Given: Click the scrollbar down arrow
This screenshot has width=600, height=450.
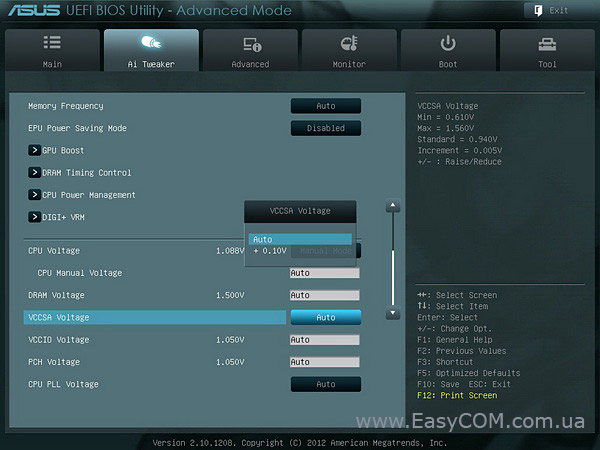Looking at the screenshot, I should pos(393,313).
